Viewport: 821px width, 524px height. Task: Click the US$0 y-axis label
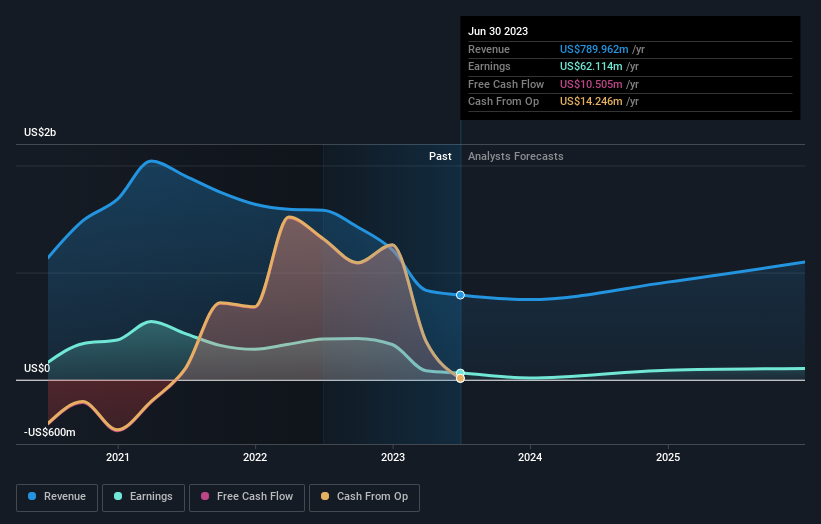pyautogui.click(x=37, y=369)
